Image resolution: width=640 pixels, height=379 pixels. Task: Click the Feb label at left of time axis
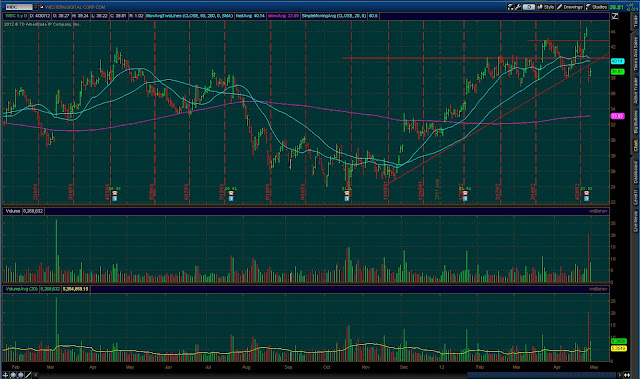[x=16, y=367]
